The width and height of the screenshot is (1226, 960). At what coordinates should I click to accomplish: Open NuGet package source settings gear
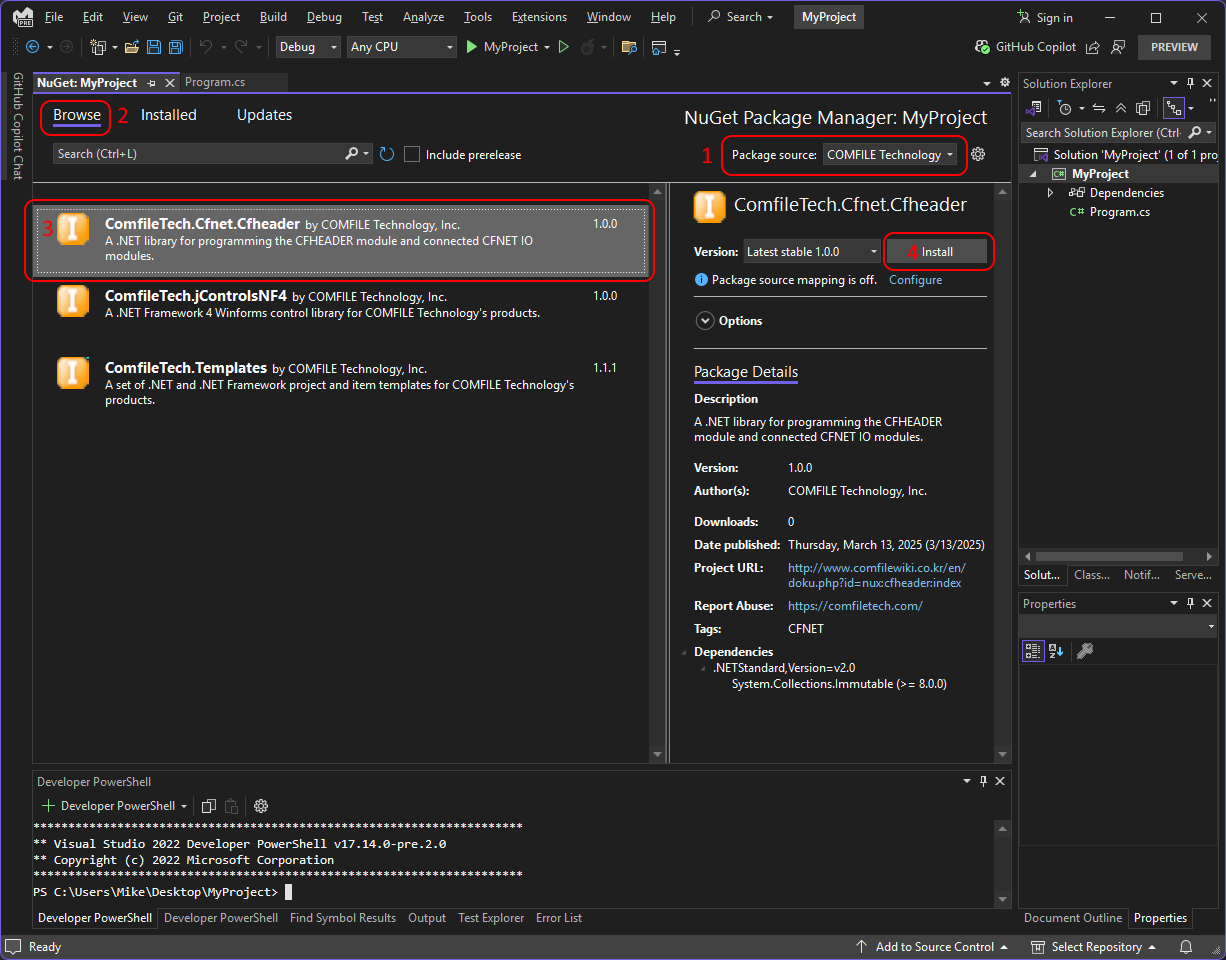[x=978, y=154]
